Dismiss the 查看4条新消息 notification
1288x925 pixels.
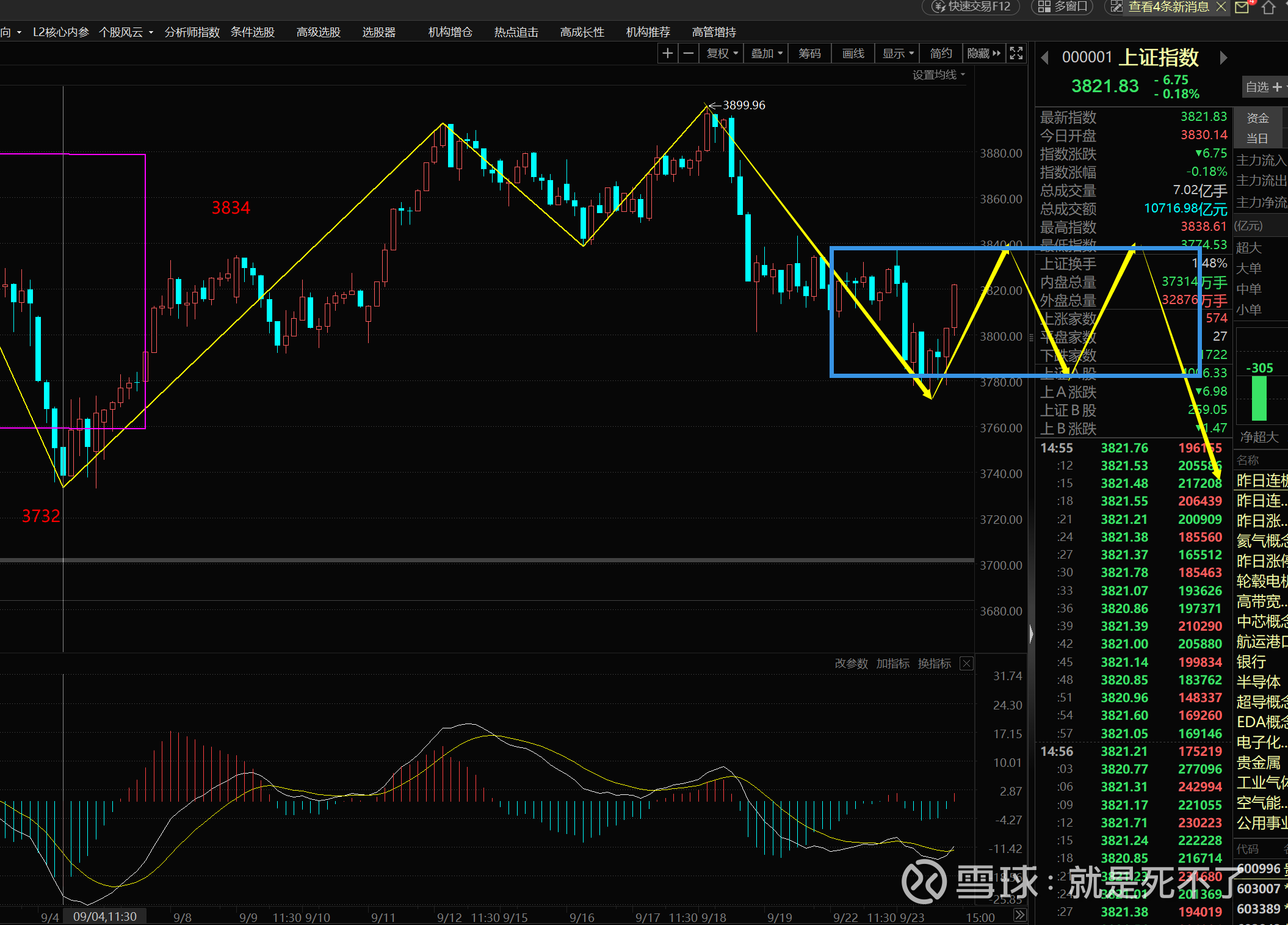tap(1221, 7)
